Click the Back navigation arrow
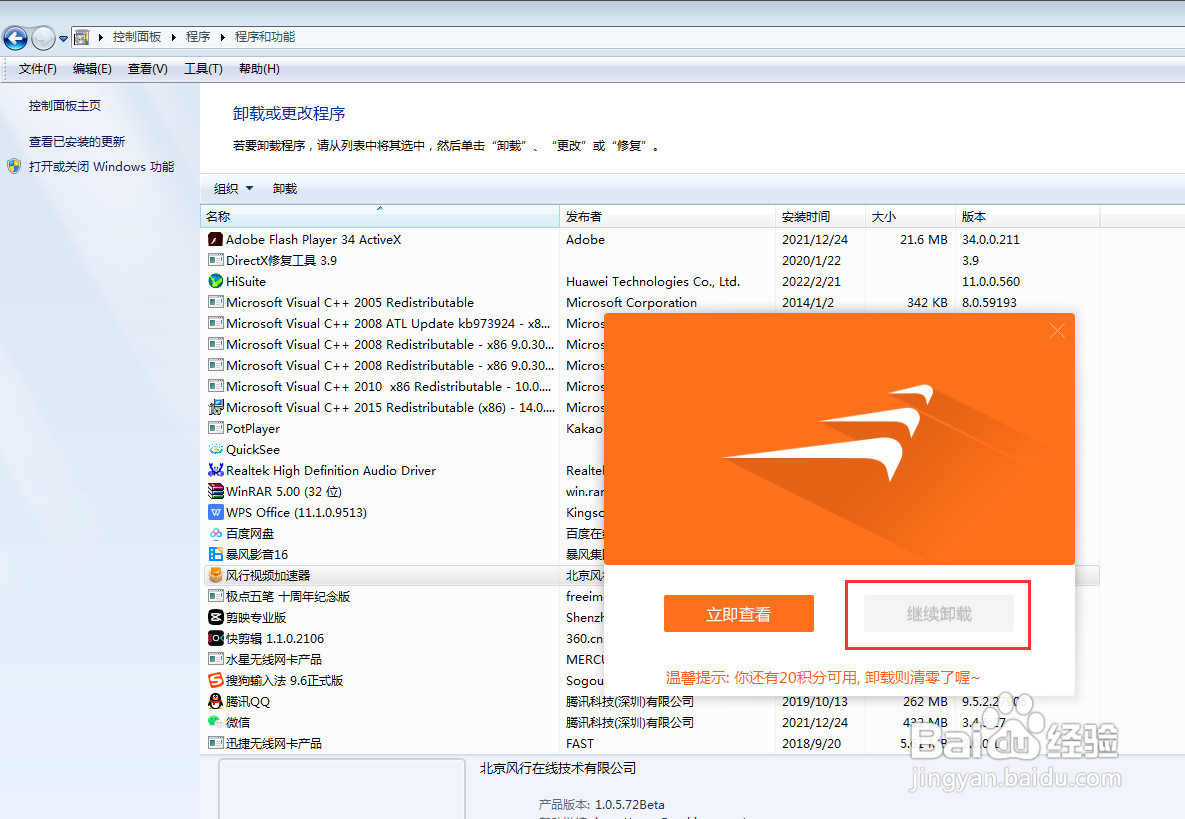Image resolution: width=1185 pixels, height=819 pixels. coord(15,38)
